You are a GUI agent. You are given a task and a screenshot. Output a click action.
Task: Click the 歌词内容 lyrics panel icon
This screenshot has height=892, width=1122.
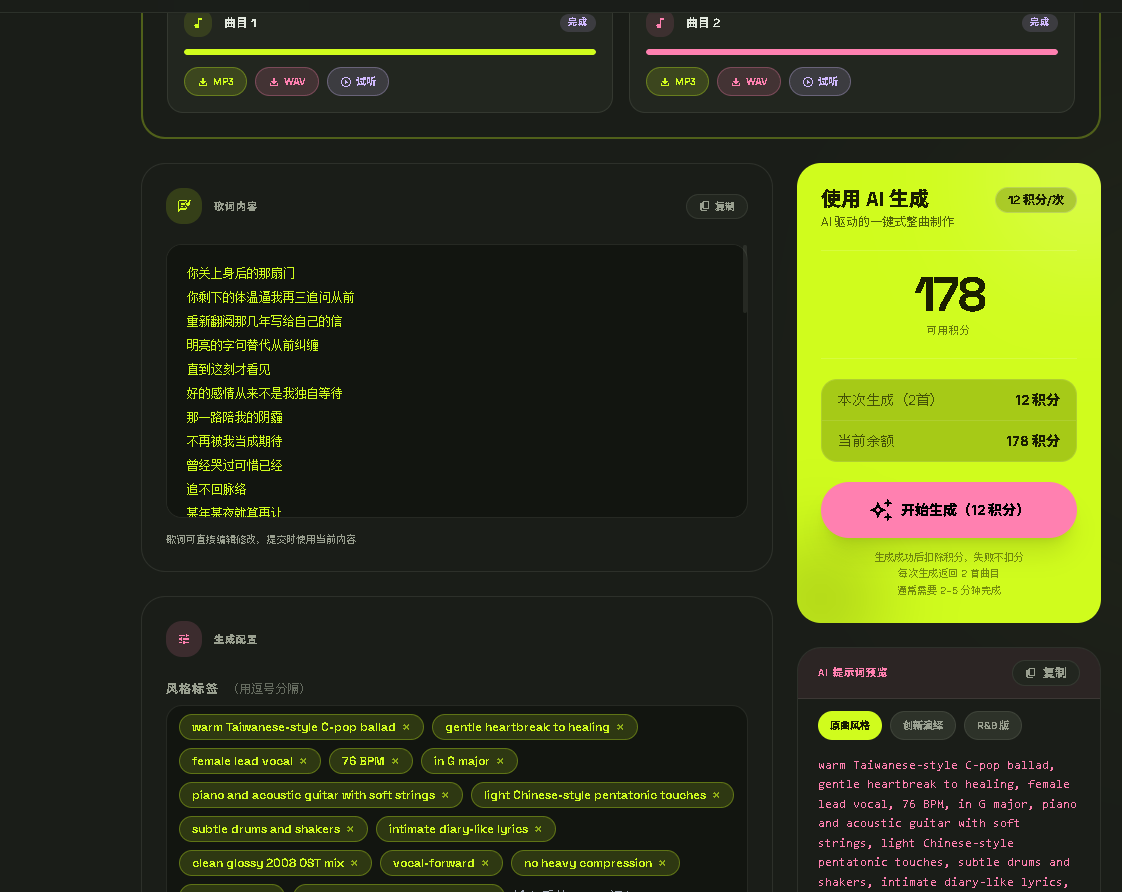coord(184,206)
